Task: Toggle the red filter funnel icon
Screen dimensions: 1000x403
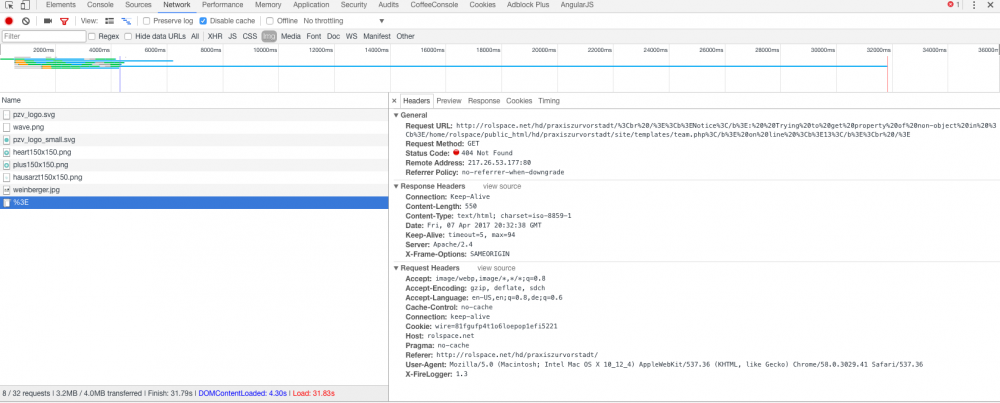Action: (64, 20)
